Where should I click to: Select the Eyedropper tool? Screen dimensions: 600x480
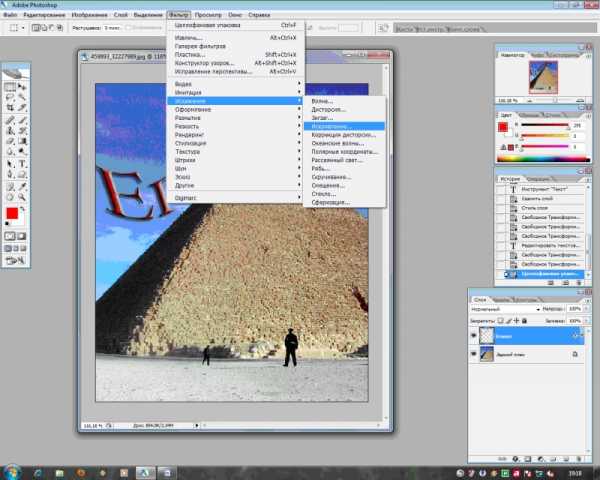22,187
